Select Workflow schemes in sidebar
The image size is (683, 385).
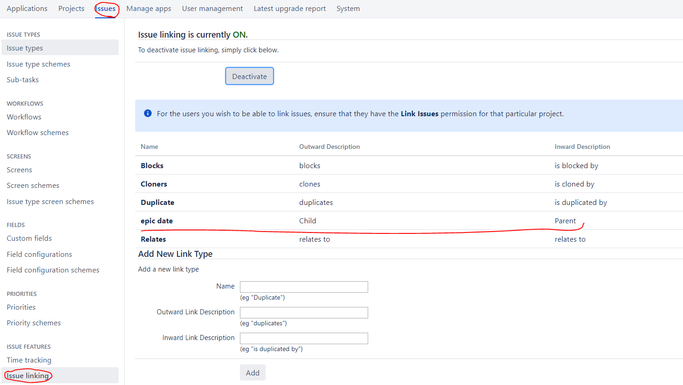pos(37,132)
